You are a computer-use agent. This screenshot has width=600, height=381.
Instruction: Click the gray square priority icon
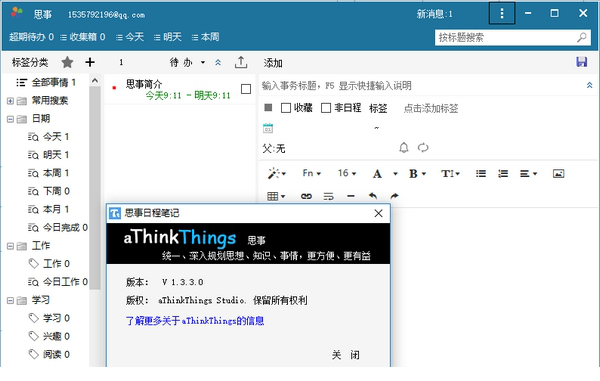pos(268,107)
